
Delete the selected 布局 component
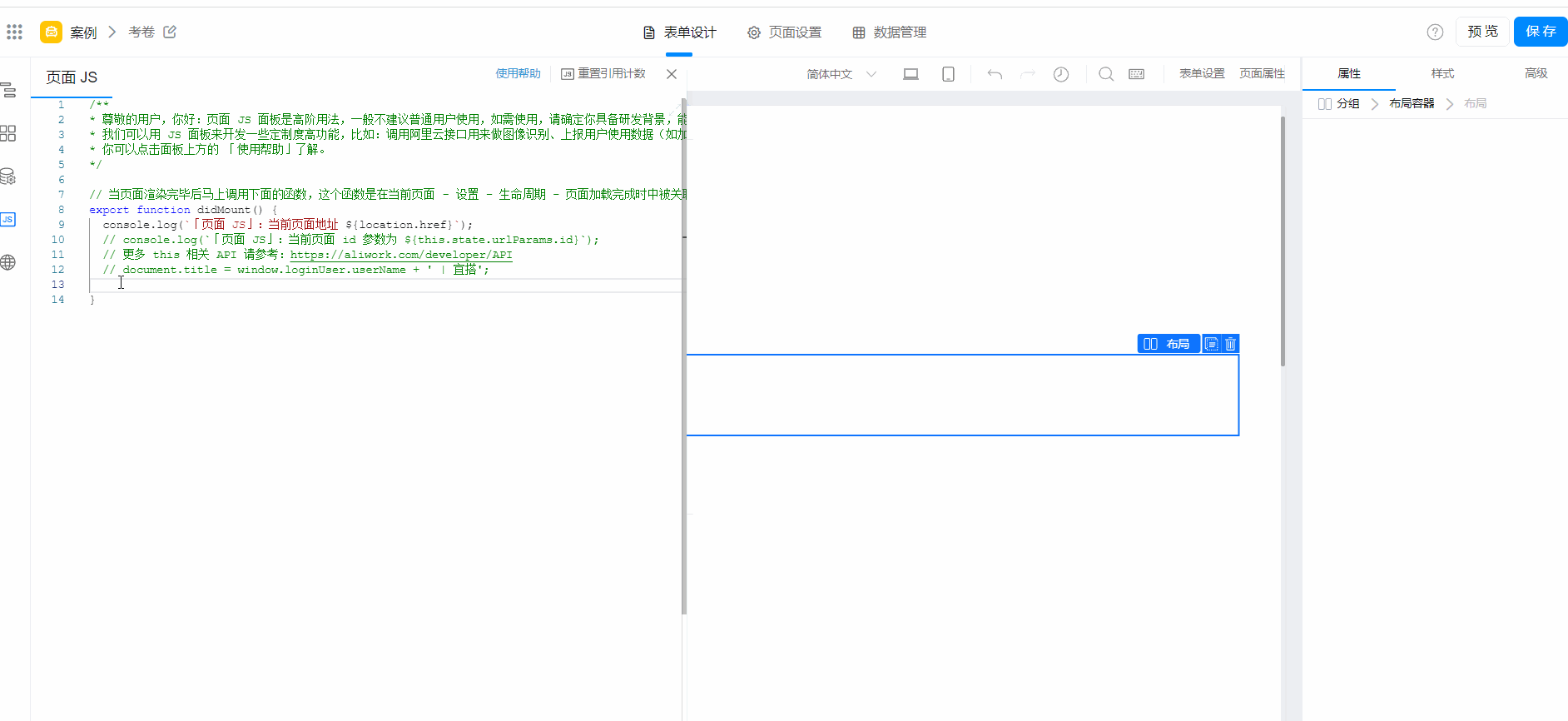(1231, 344)
